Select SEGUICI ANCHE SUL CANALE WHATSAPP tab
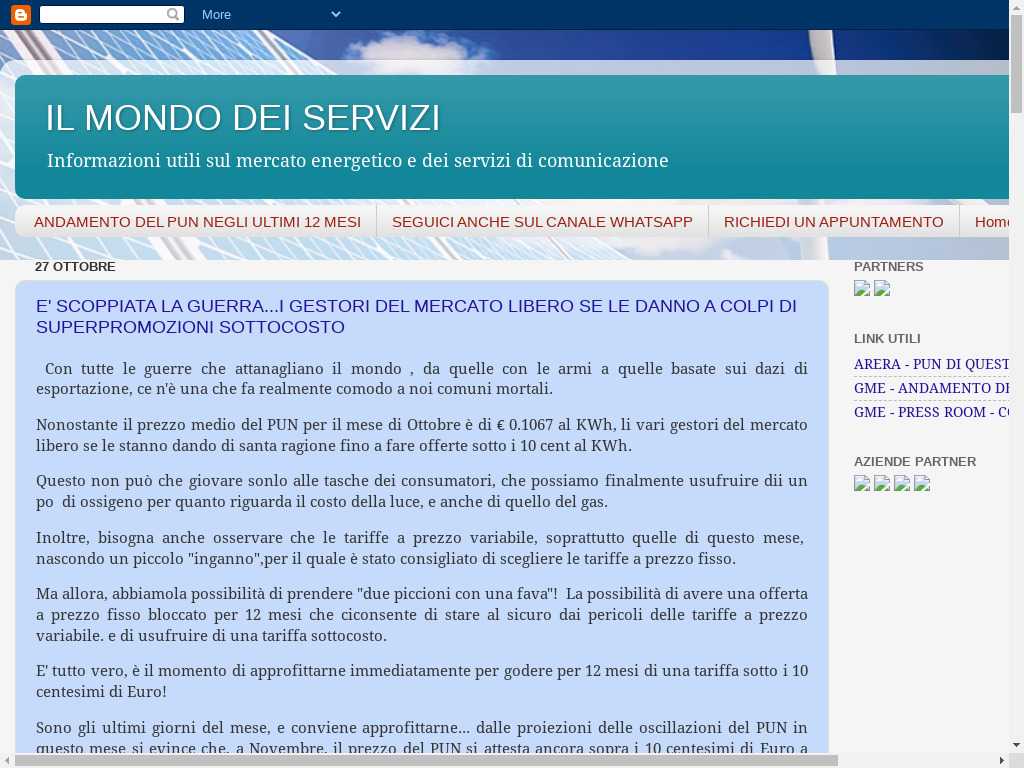The image size is (1024, 768). click(542, 222)
